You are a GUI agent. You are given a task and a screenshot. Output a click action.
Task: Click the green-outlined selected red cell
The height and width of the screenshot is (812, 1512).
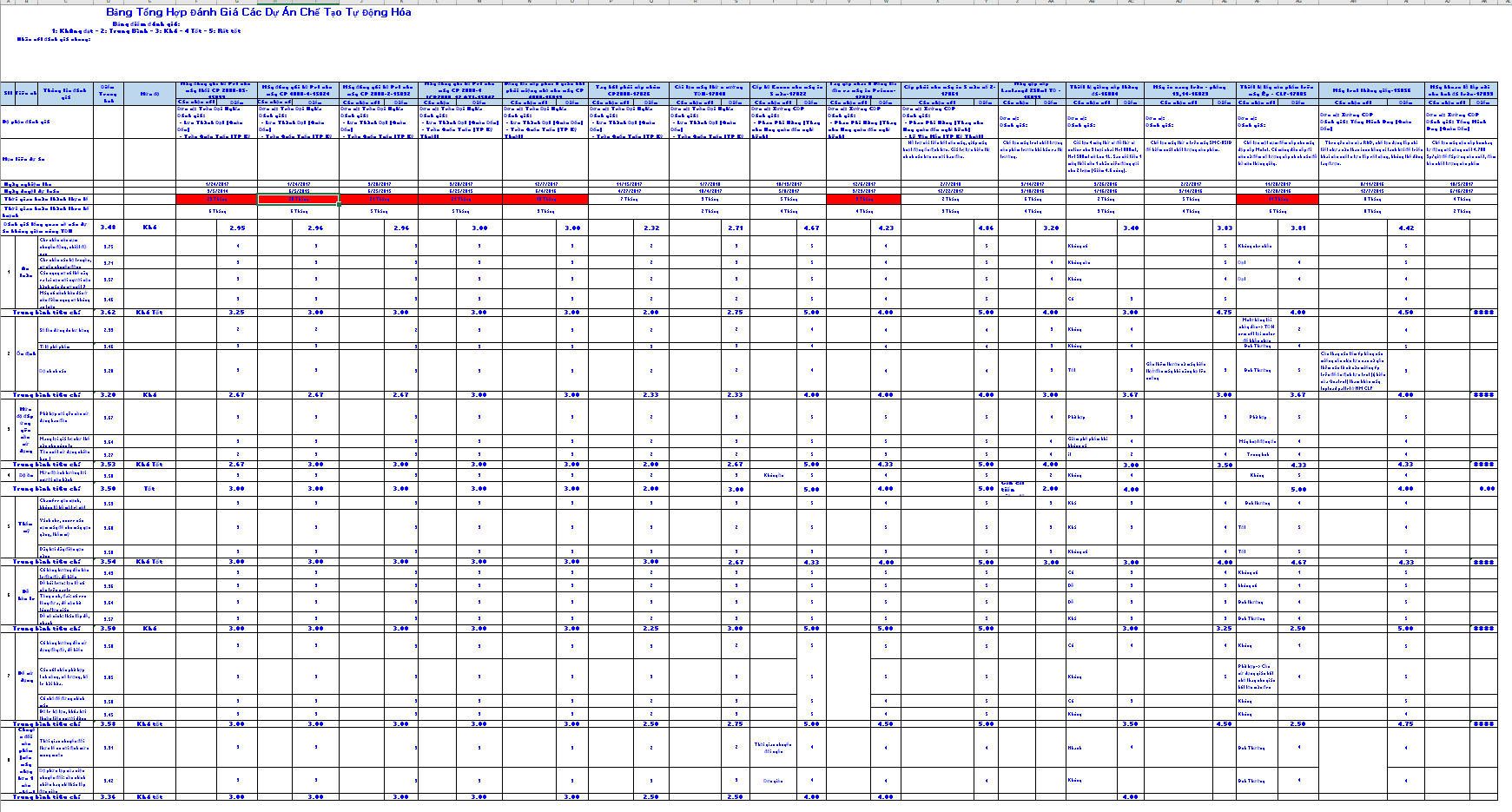click(x=298, y=200)
